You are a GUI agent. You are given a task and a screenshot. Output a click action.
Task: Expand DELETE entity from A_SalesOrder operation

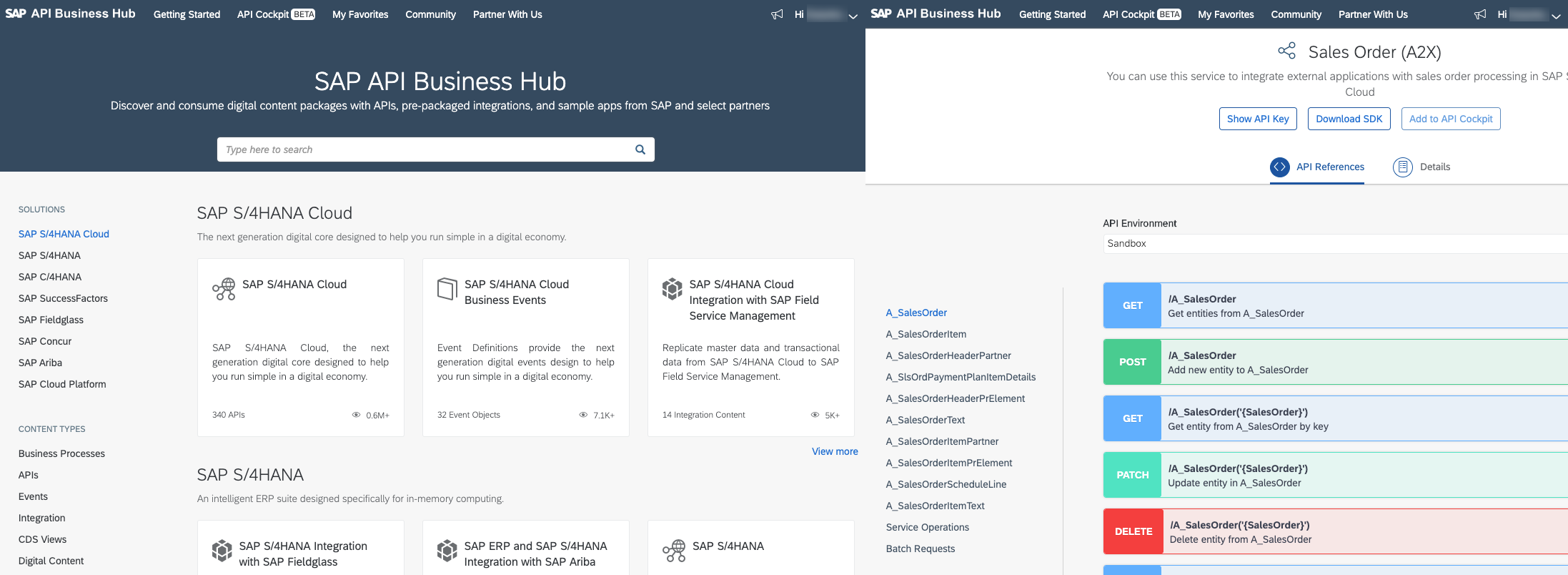(x=1335, y=531)
